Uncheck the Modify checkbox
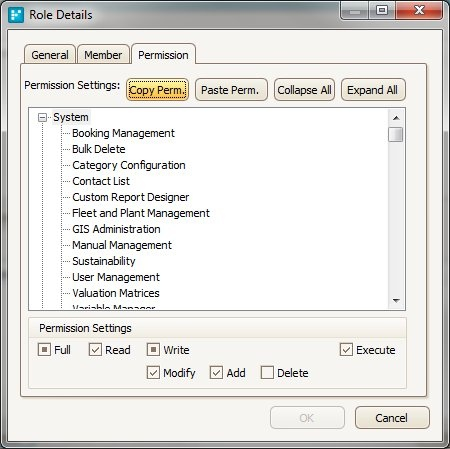The width and height of the screenshot is (450, 449). pyautogui.click(x=153, y=373)
